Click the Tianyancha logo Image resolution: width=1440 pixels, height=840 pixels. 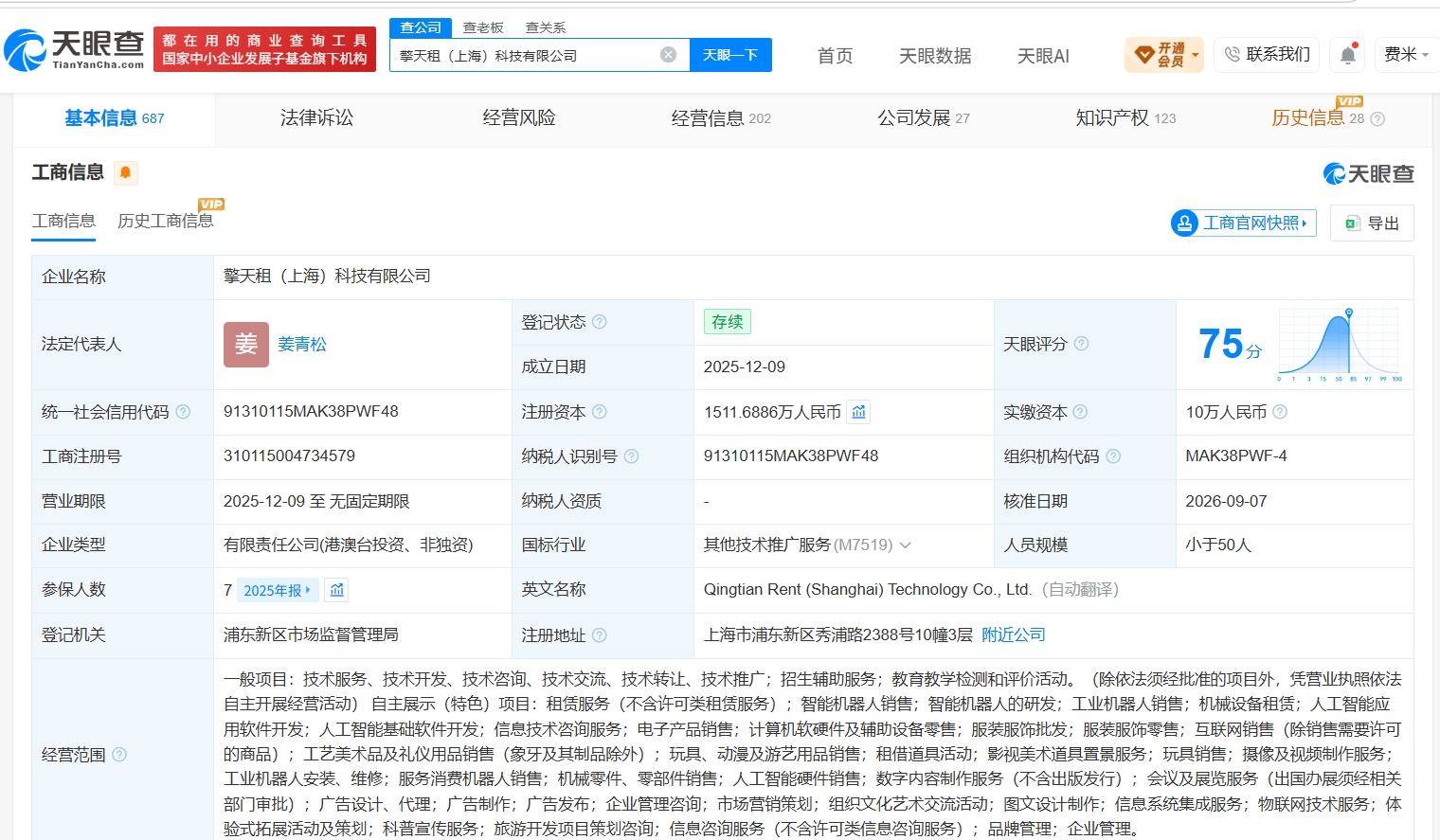tap(74, 49)
